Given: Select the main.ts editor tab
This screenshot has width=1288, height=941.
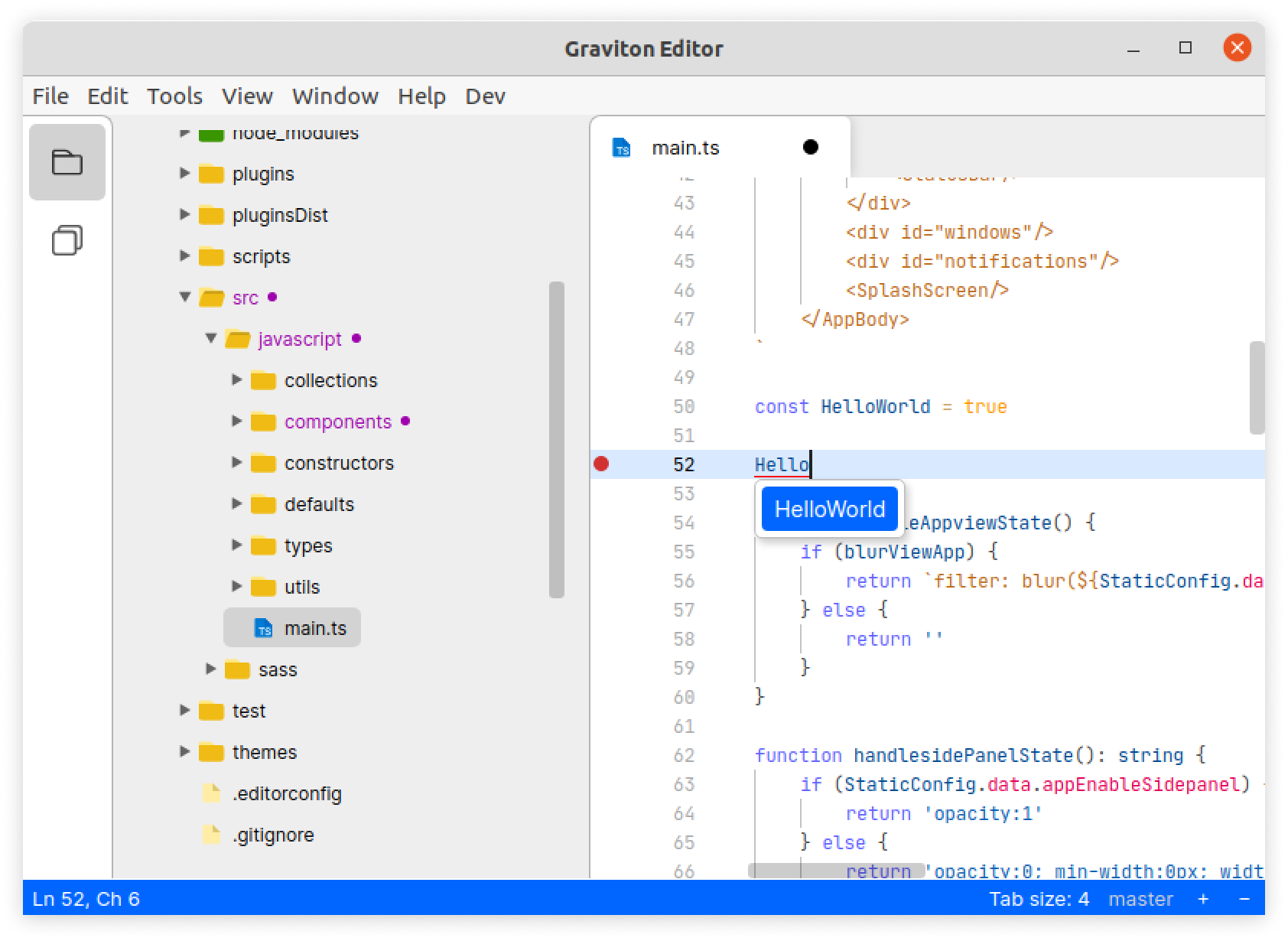Looking at the screenshot, I should click(720, 148).
